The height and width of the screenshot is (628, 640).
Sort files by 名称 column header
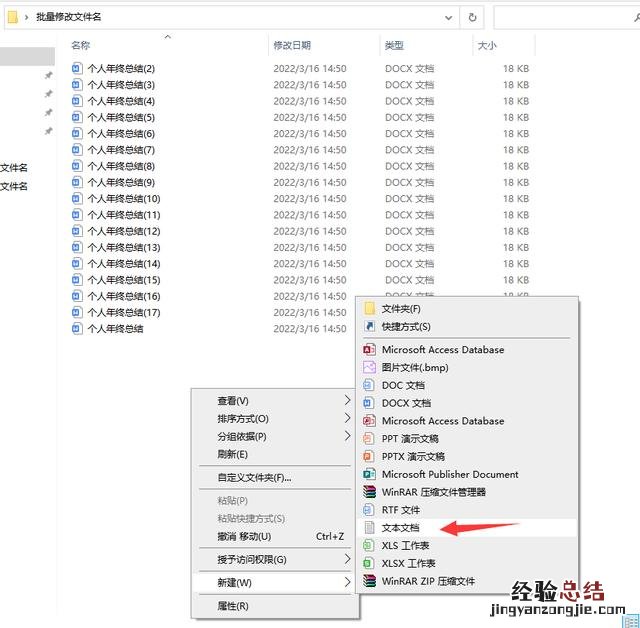[80, 45]
